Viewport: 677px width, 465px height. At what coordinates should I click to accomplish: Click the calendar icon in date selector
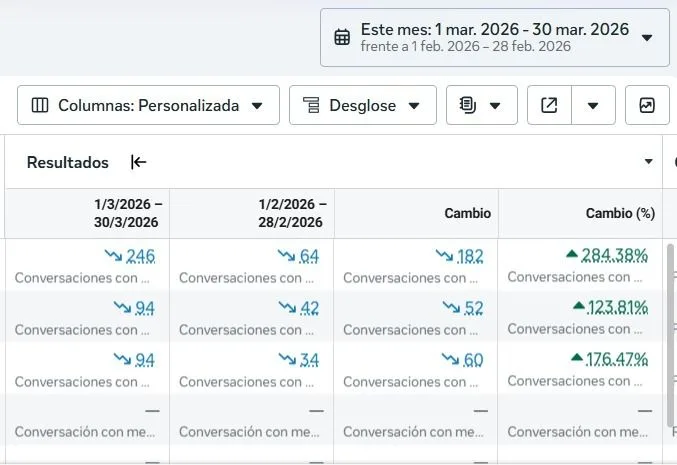(x=342, y=38)
